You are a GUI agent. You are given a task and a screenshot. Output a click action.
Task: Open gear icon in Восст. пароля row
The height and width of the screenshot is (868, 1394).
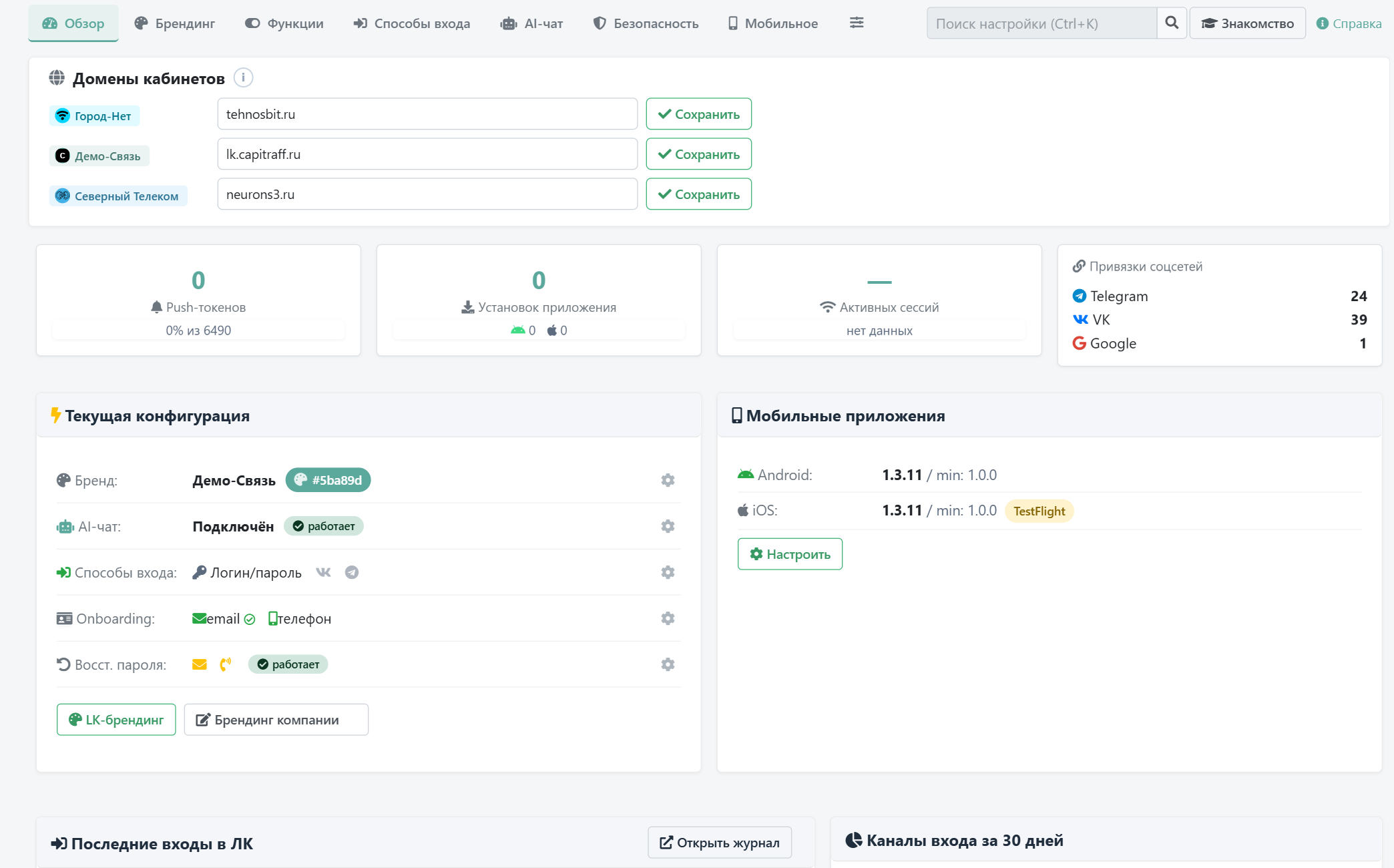click(668, 664)
